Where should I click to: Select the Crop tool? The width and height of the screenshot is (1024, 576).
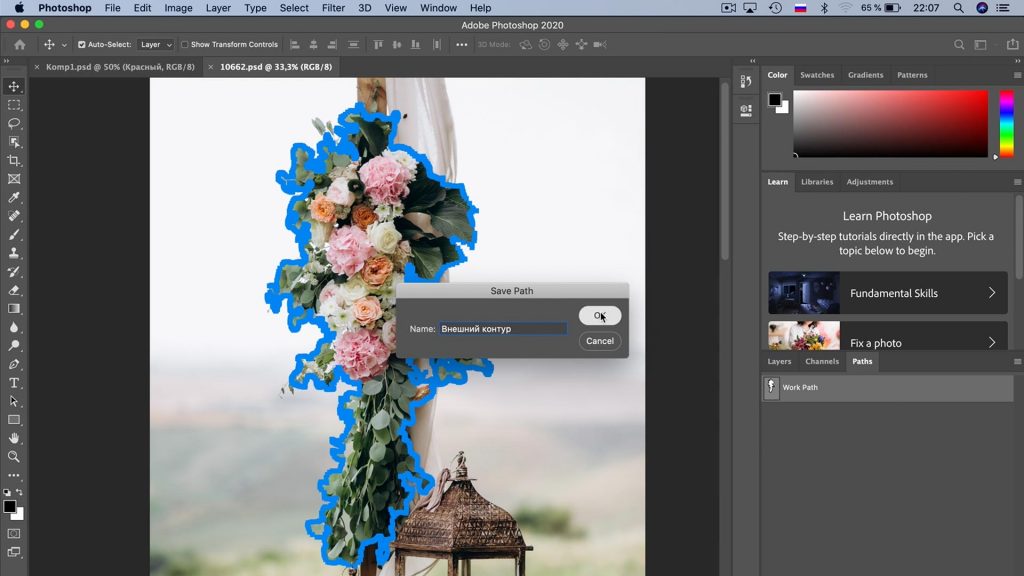click(x=14, y=160)
